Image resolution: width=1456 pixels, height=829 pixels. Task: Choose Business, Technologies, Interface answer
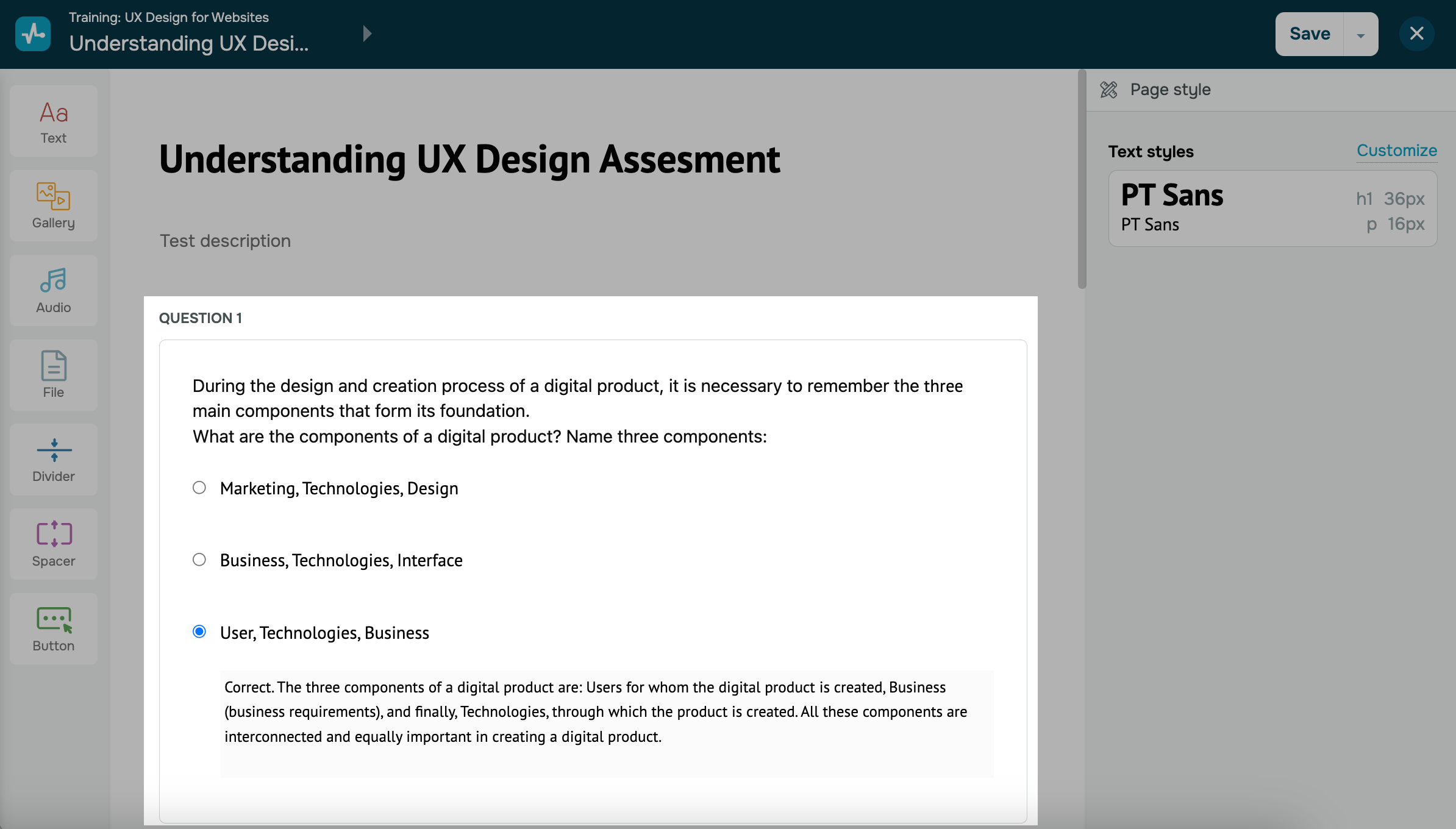(199, 560)
